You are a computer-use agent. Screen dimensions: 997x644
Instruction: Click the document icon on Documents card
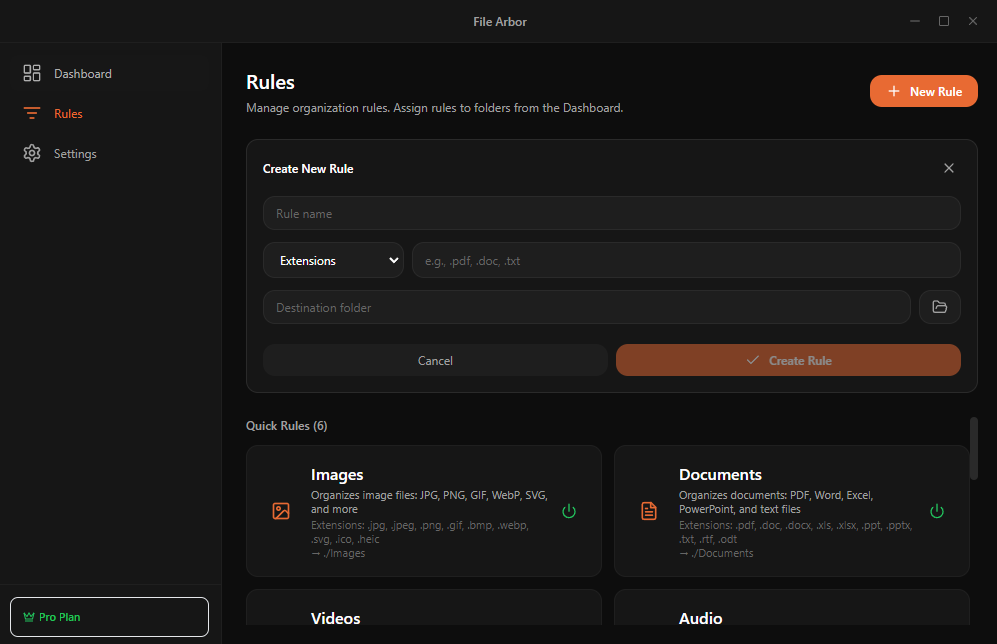coord(649,511)
